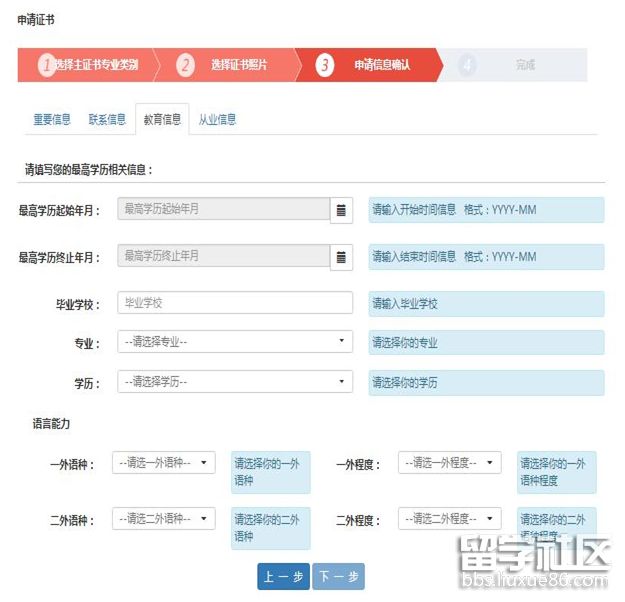Open the 从业信息 tab
Image resolution: width=625 pixels, height=602 pixels.
[x=217, y=120]
